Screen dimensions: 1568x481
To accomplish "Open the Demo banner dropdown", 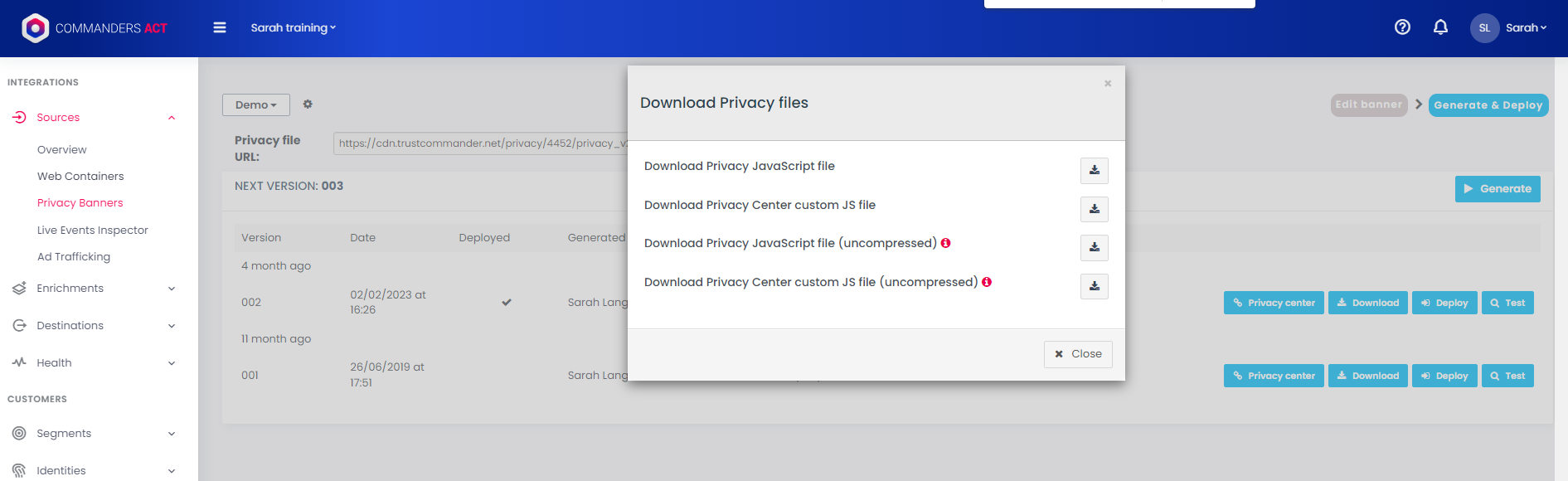I will tap(255, 104).
